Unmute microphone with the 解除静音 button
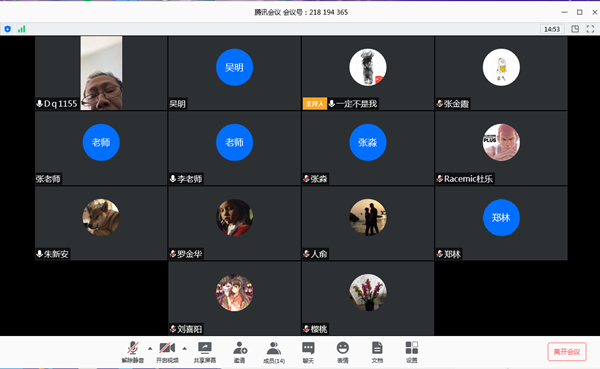Viewport: 600px width, 369px height. [x=133, y=352]
